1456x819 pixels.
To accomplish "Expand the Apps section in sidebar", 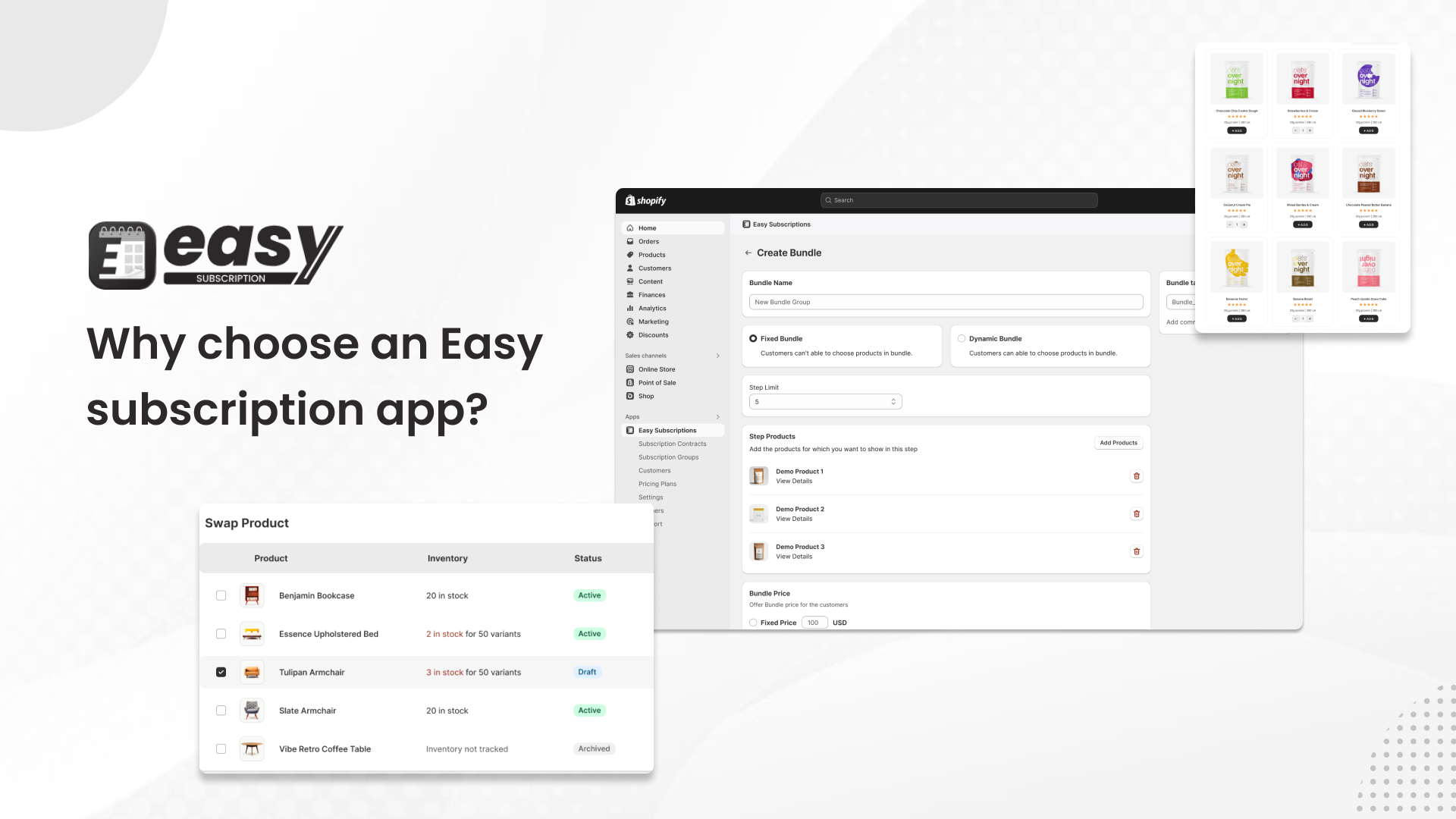I will pos(718,417).
